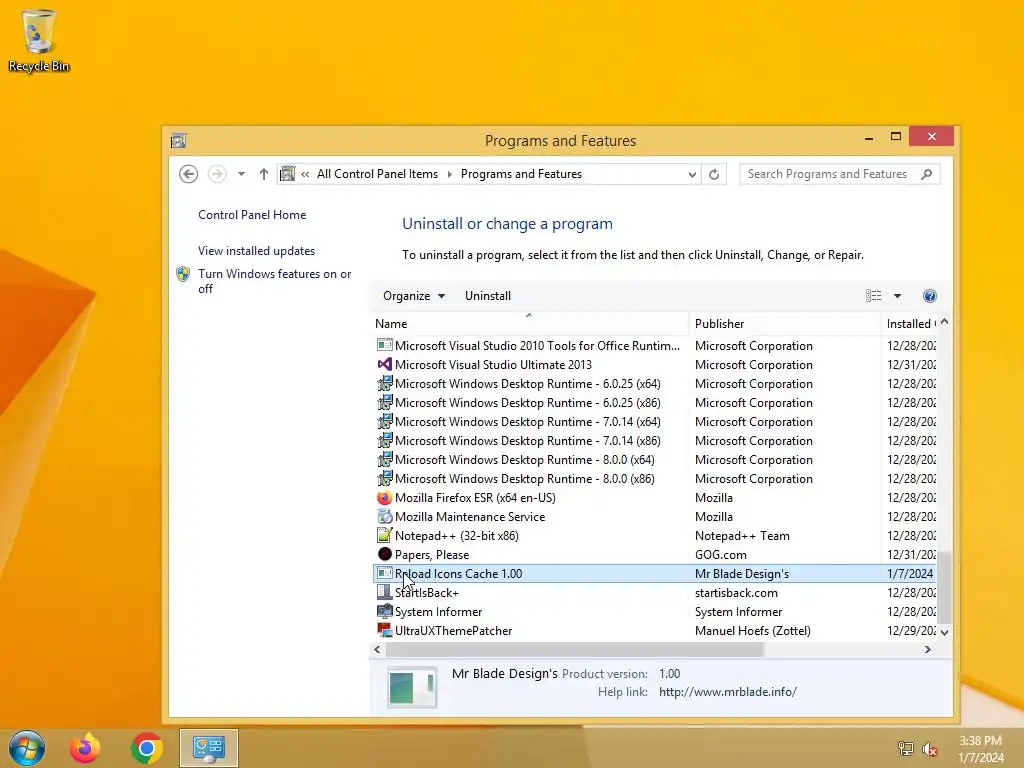Launch Firefox from the taskbar
Screen dimensions: 1024x768
[x=85, y=748]
